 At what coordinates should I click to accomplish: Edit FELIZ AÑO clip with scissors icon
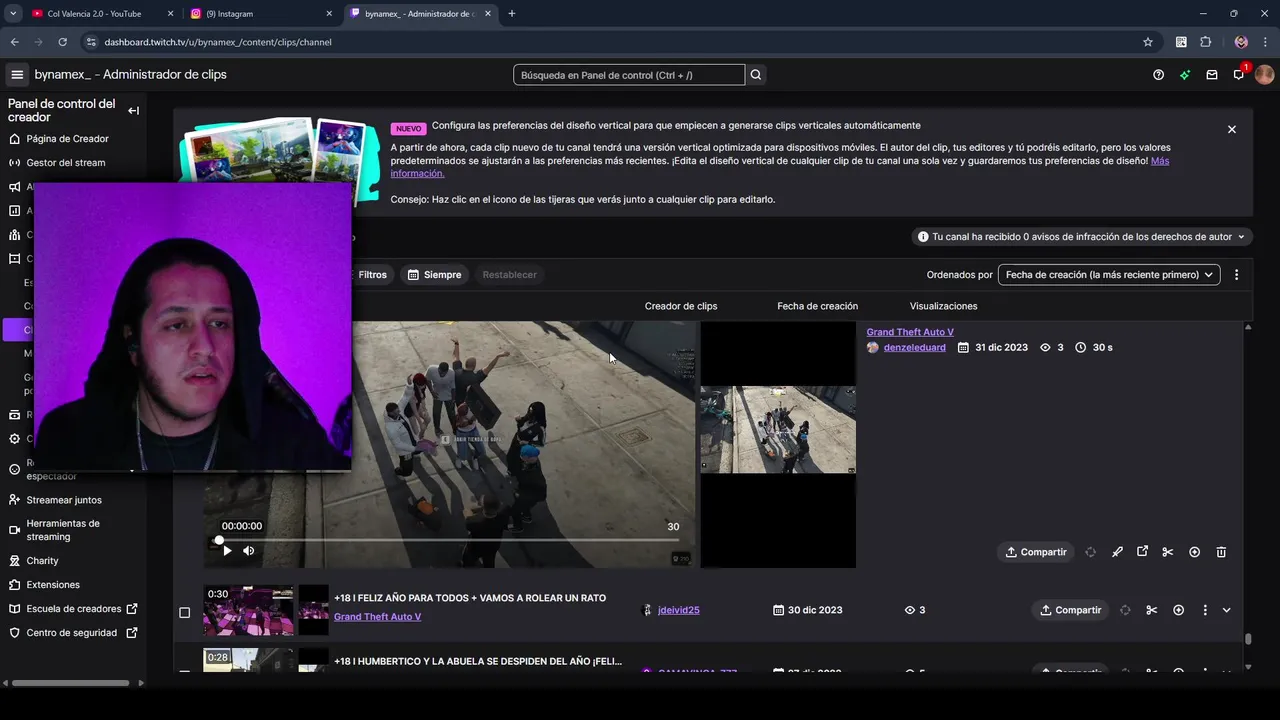coord(1151,610)
